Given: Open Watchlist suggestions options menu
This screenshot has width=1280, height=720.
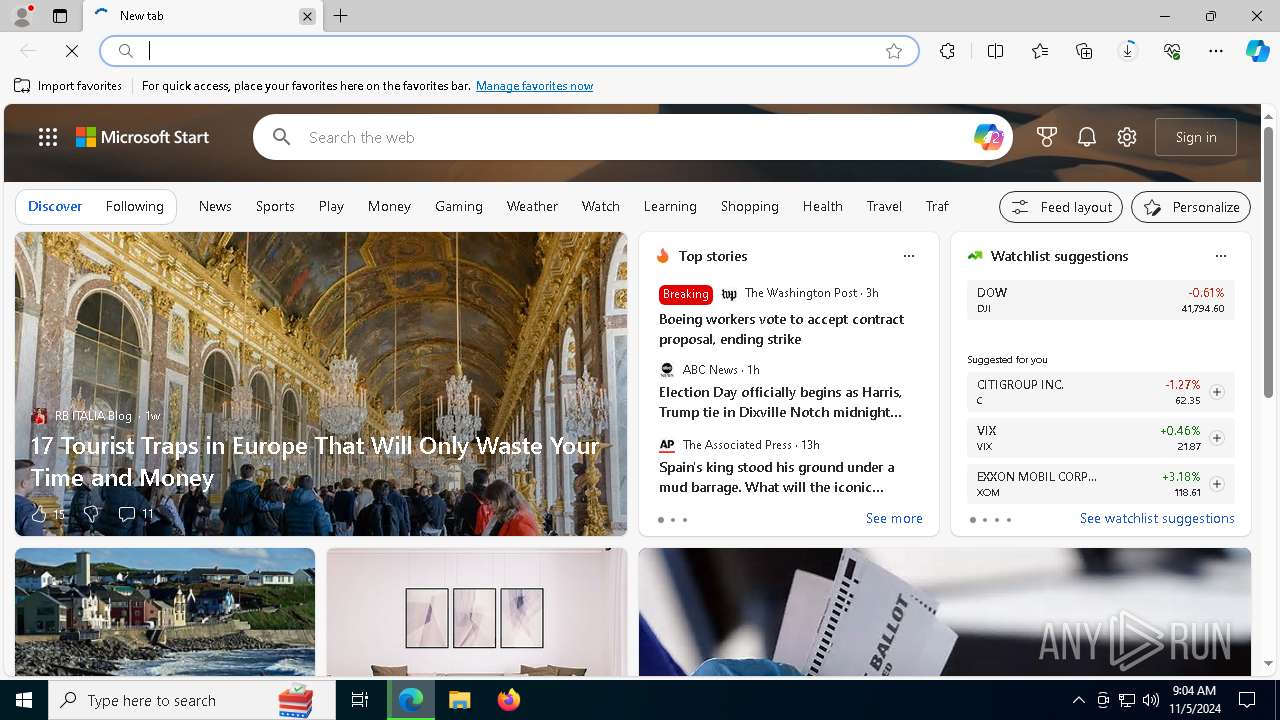Looking at the screenshot, I should 1221,256.
